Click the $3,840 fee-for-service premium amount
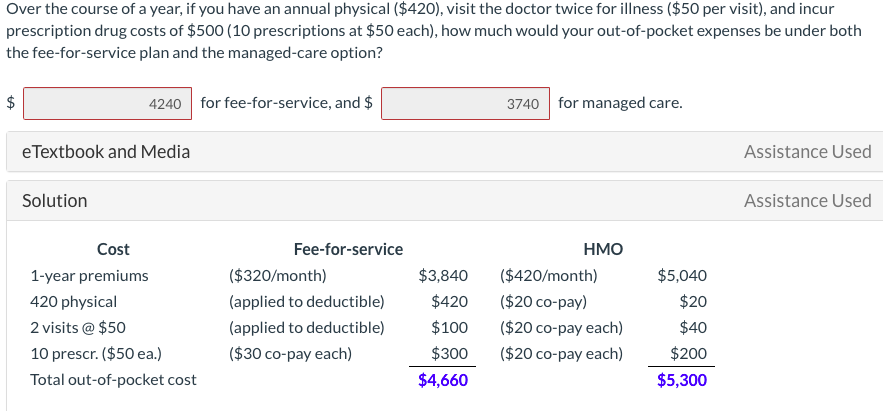883x411 pixels. tap(442, 275)
